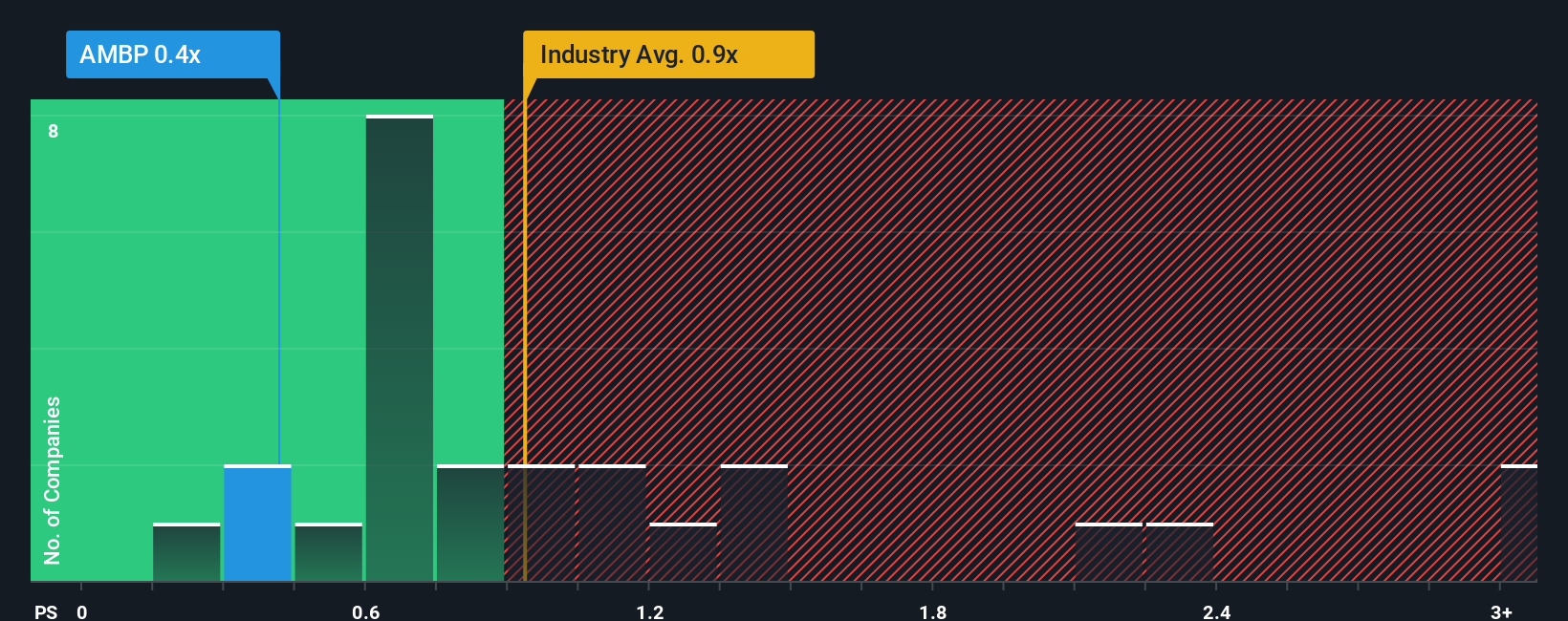Click the 1.2 x-axis tick label

point(650,611)
